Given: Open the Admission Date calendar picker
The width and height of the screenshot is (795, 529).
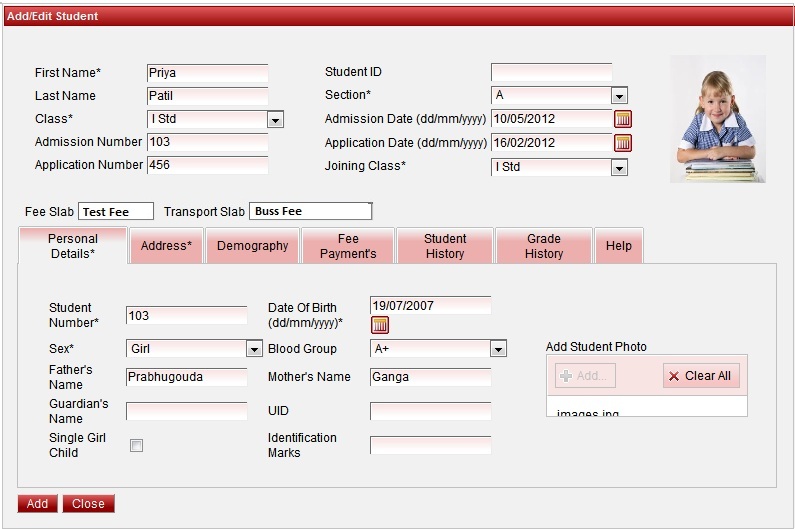Looking at the screenshot, I should [623, 119].
